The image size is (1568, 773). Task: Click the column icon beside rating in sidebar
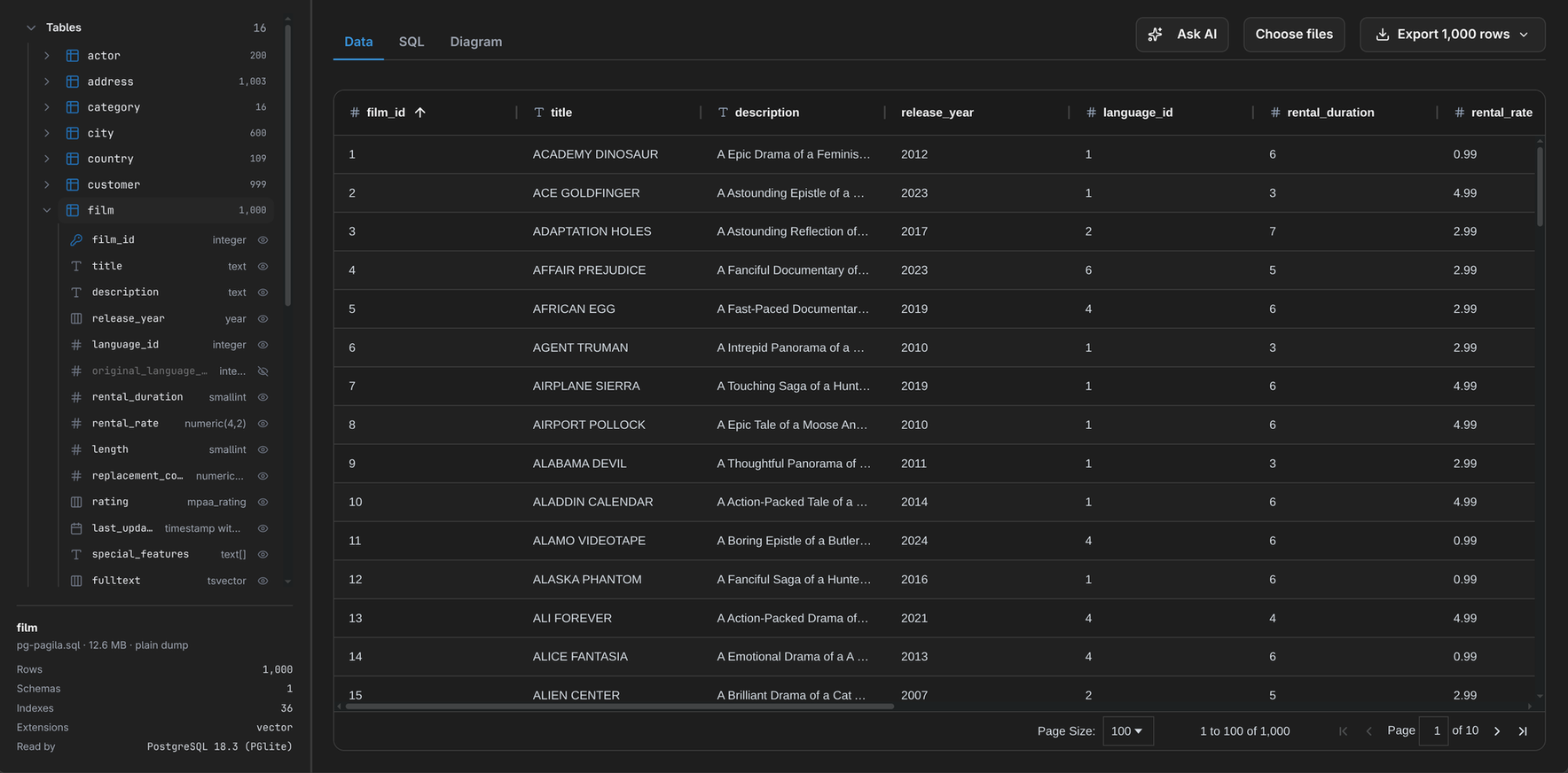(x=76, y=502)
